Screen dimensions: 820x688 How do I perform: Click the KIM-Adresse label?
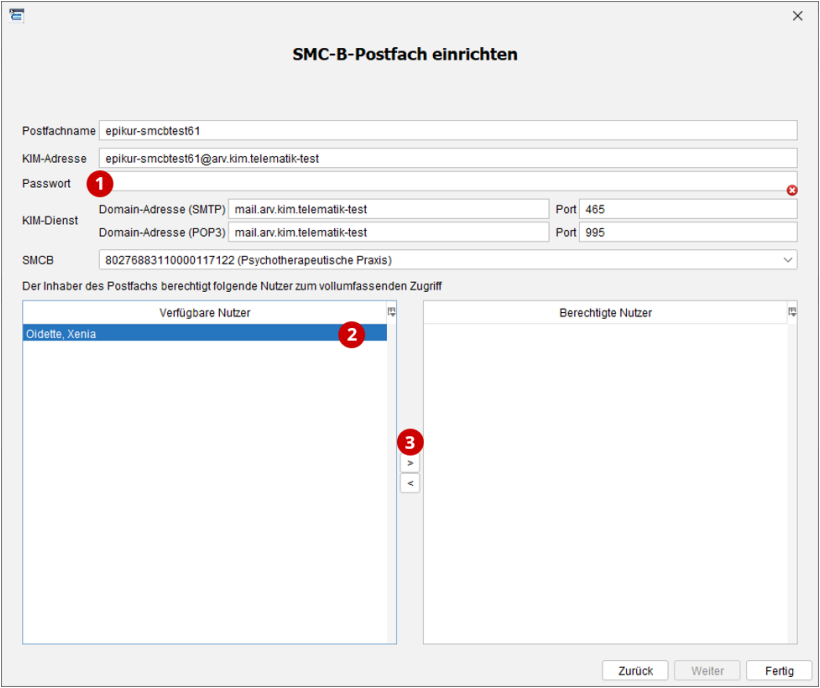pos(54,158)
